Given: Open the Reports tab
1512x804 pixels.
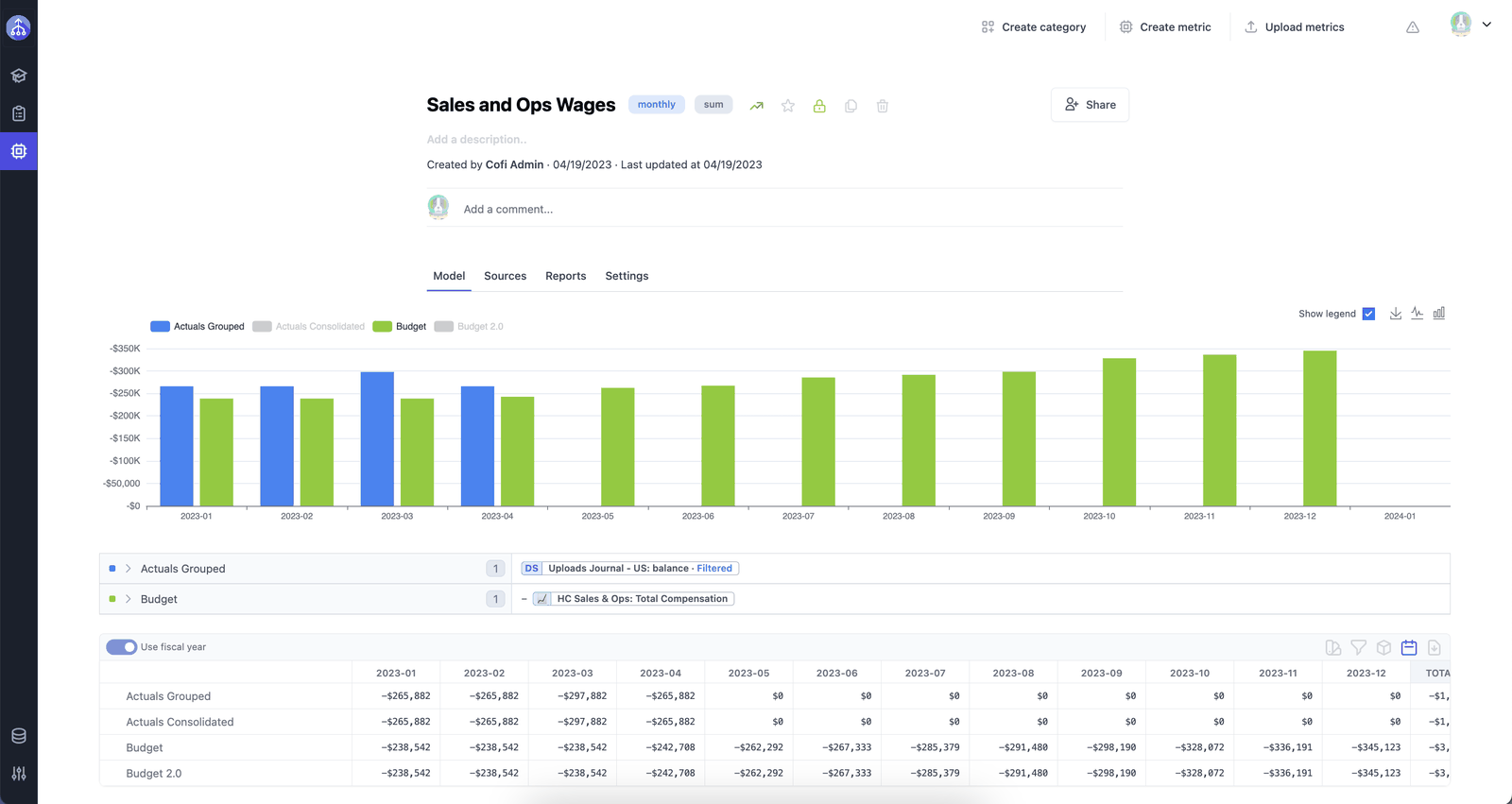Looking at the screenshot, I should point(566,276).
